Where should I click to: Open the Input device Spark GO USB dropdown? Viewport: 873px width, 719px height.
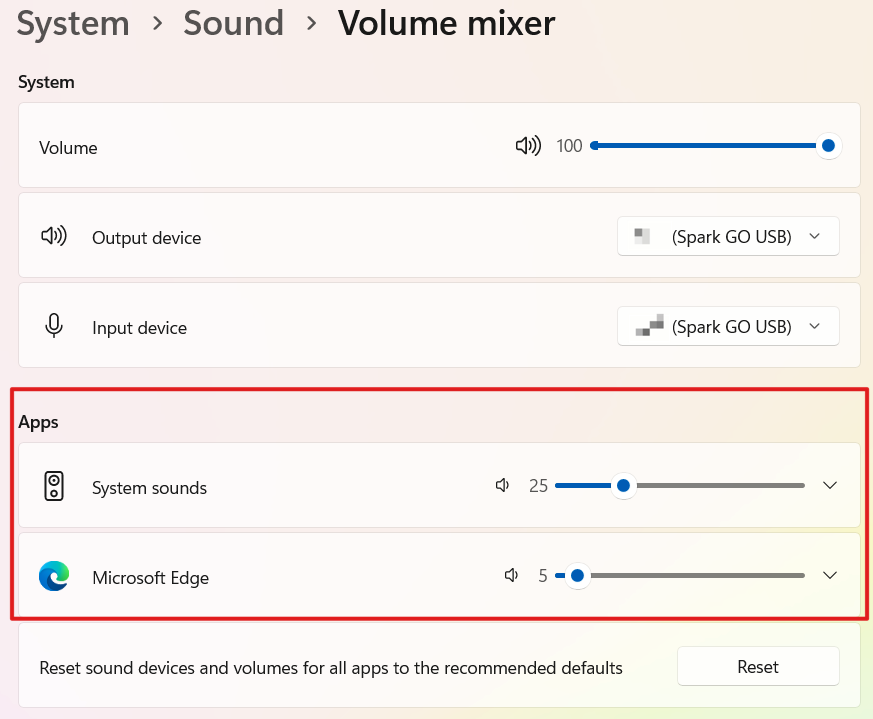click(728, 326)
